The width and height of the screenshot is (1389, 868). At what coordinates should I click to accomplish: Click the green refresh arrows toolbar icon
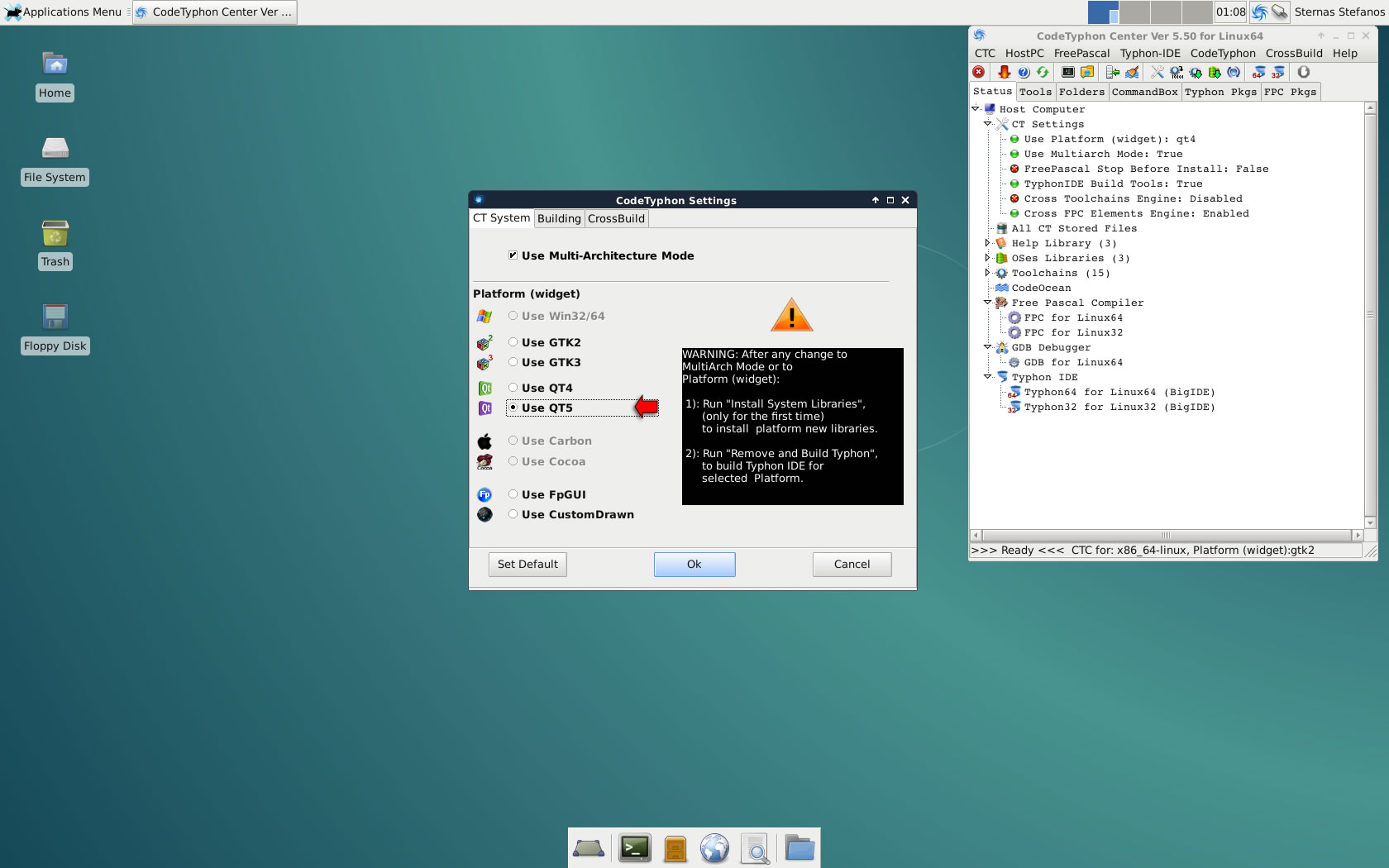click(x=1043, y=72)
